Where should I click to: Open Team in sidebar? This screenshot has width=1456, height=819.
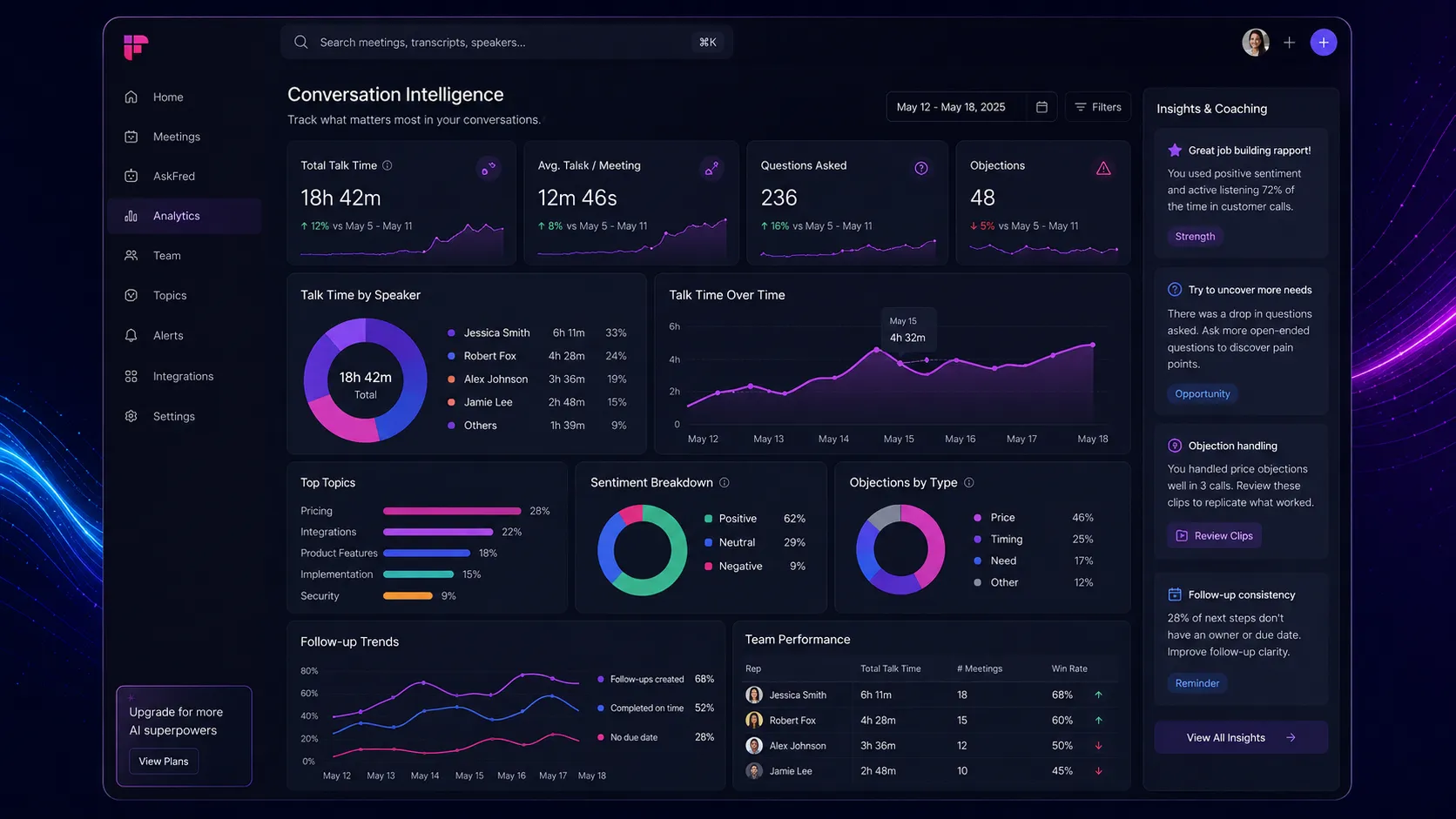coord(185,255)
